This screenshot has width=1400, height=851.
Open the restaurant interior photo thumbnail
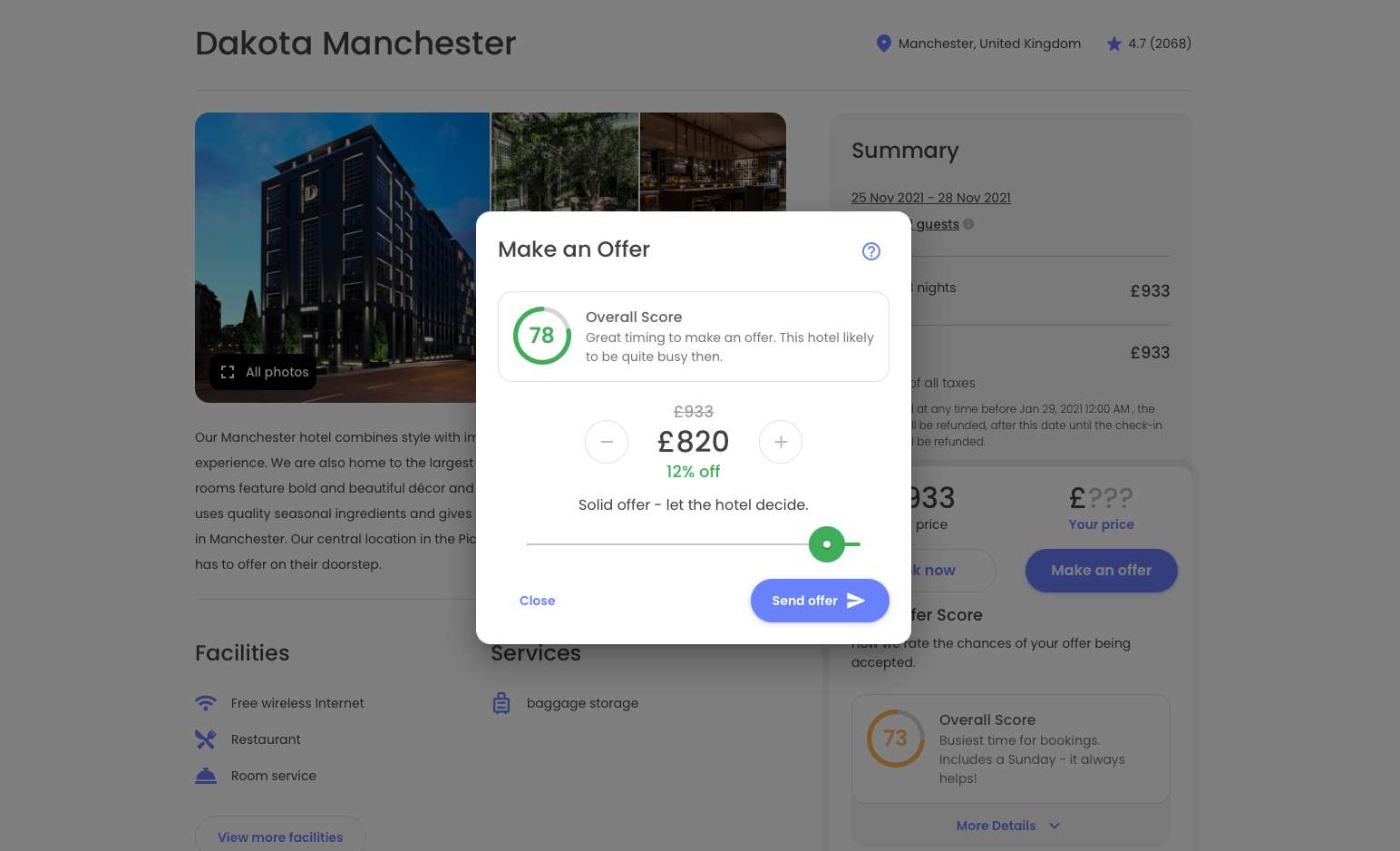coord(713,161)
